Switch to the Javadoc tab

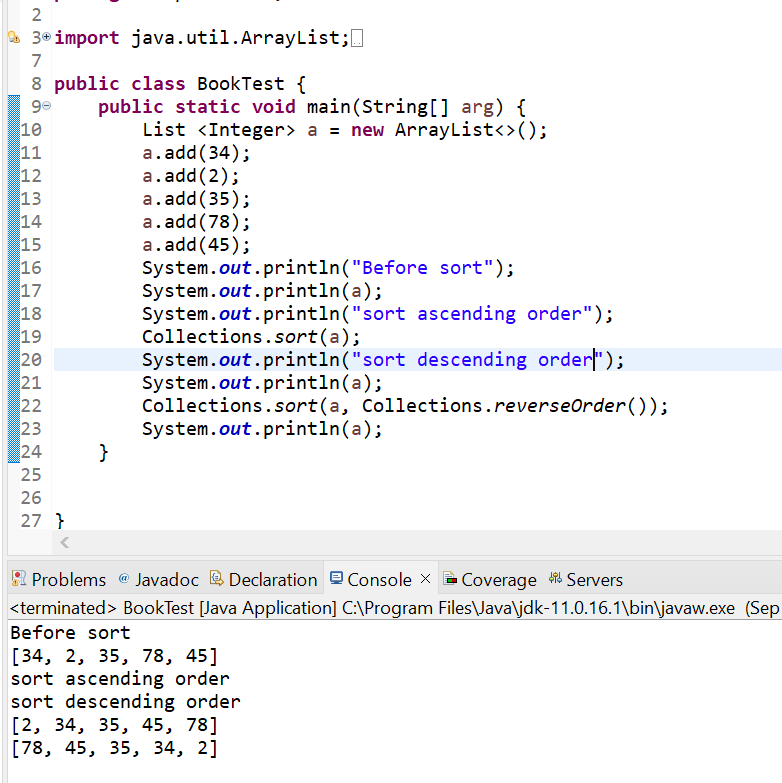[158, 580]
